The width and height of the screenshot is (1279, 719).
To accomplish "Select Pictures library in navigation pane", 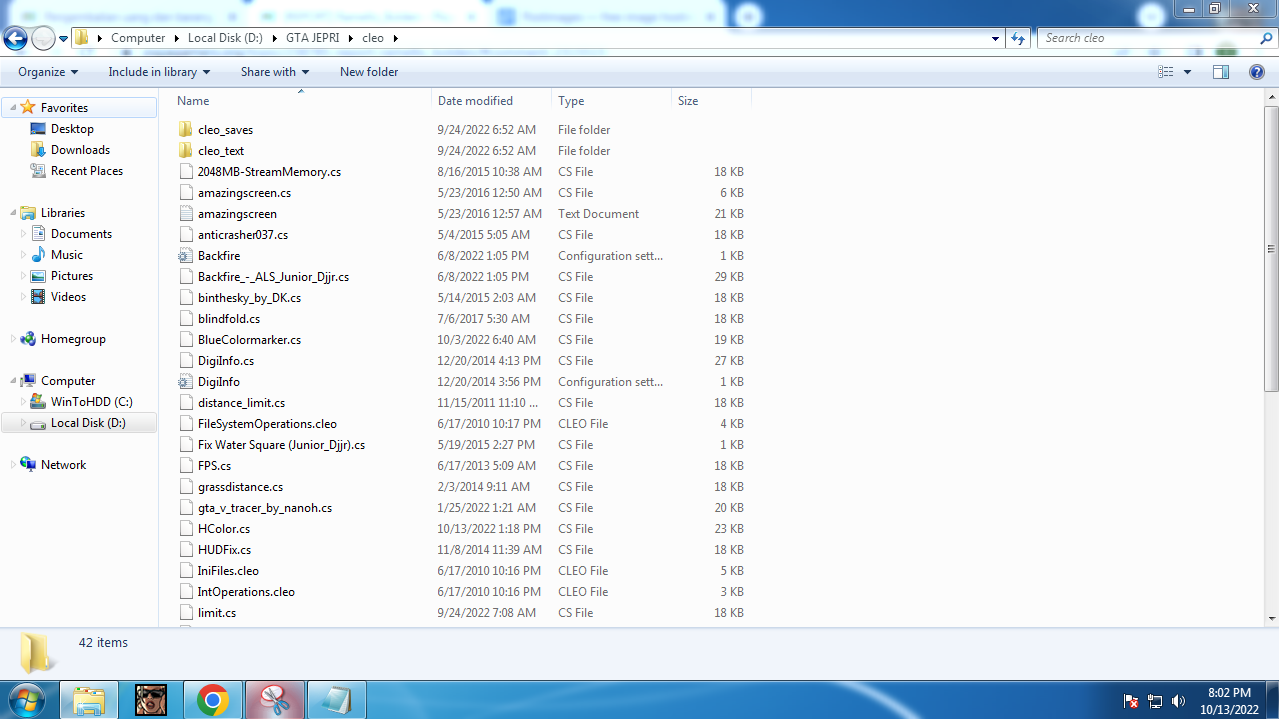I will 72,276.
